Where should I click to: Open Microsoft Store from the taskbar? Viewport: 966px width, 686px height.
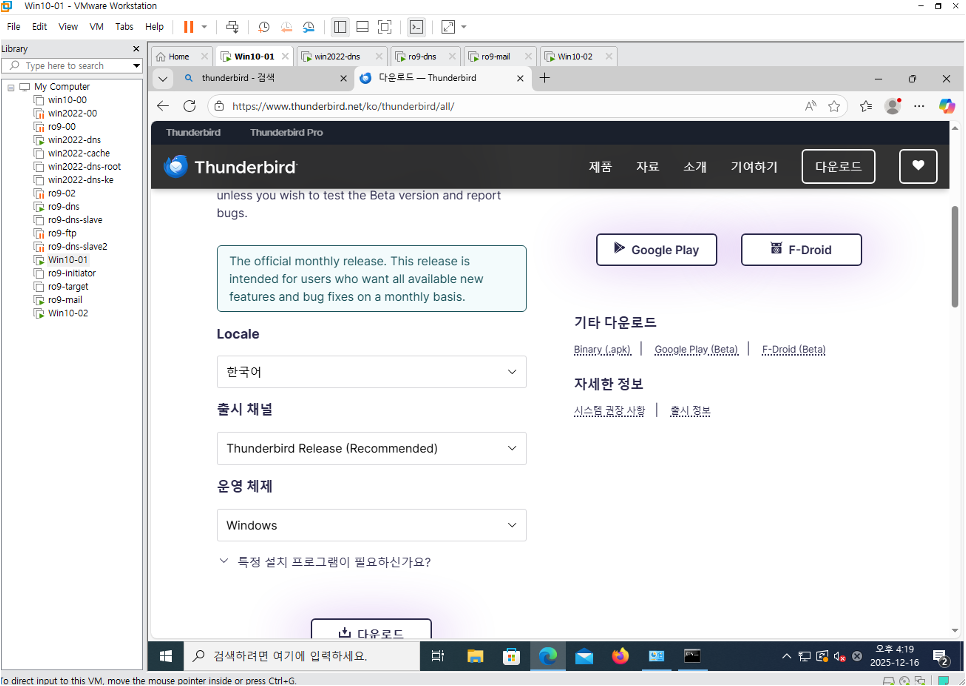point(511,656)
